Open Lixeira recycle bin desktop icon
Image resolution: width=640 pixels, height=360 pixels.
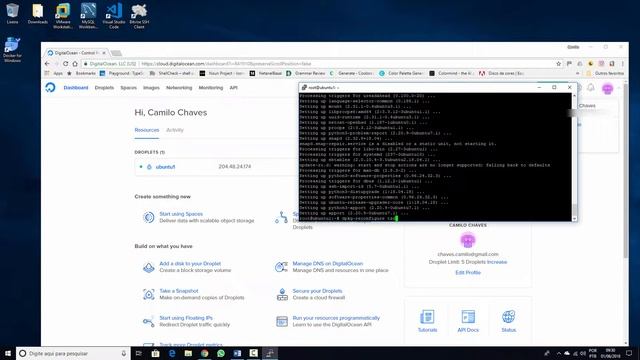pyautogui.click(x=12, y=13)
